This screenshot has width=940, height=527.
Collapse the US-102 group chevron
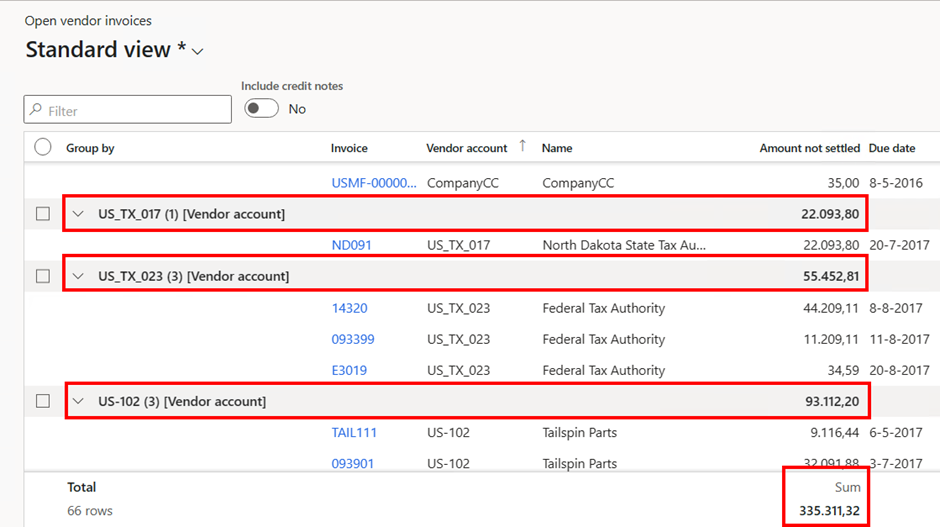pyautogui.click(x=78, y=401)
